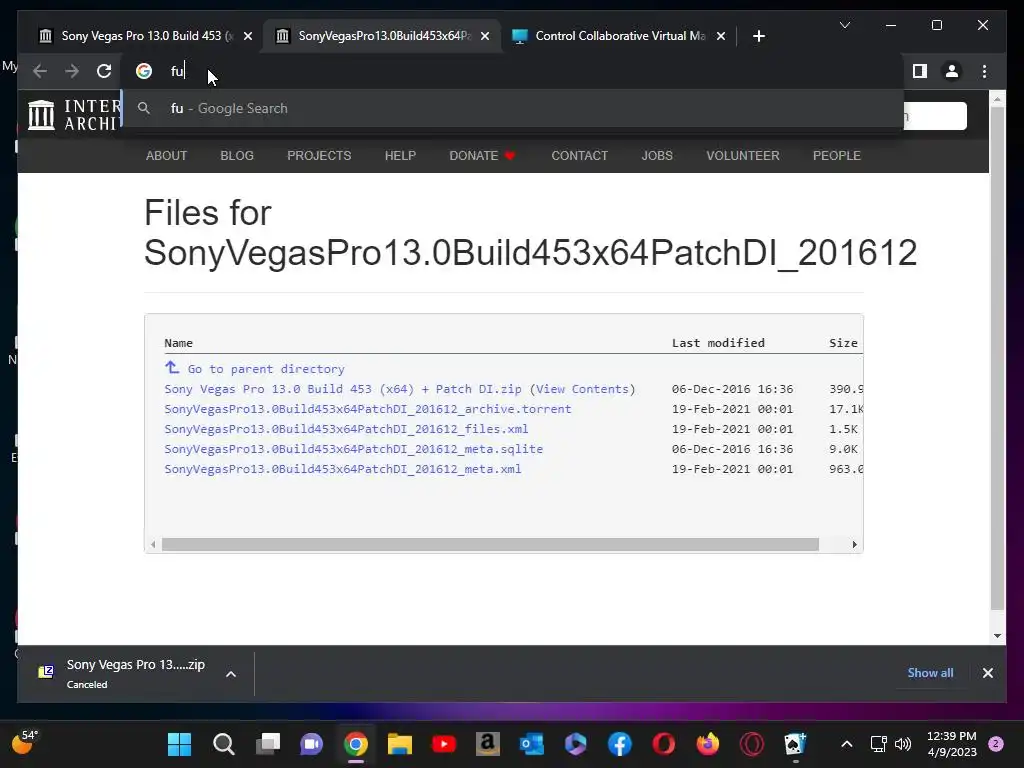Click the Internet Archive search box
Screen dimensions: 1024x768
pyautogui.click(x=935, y=116)
